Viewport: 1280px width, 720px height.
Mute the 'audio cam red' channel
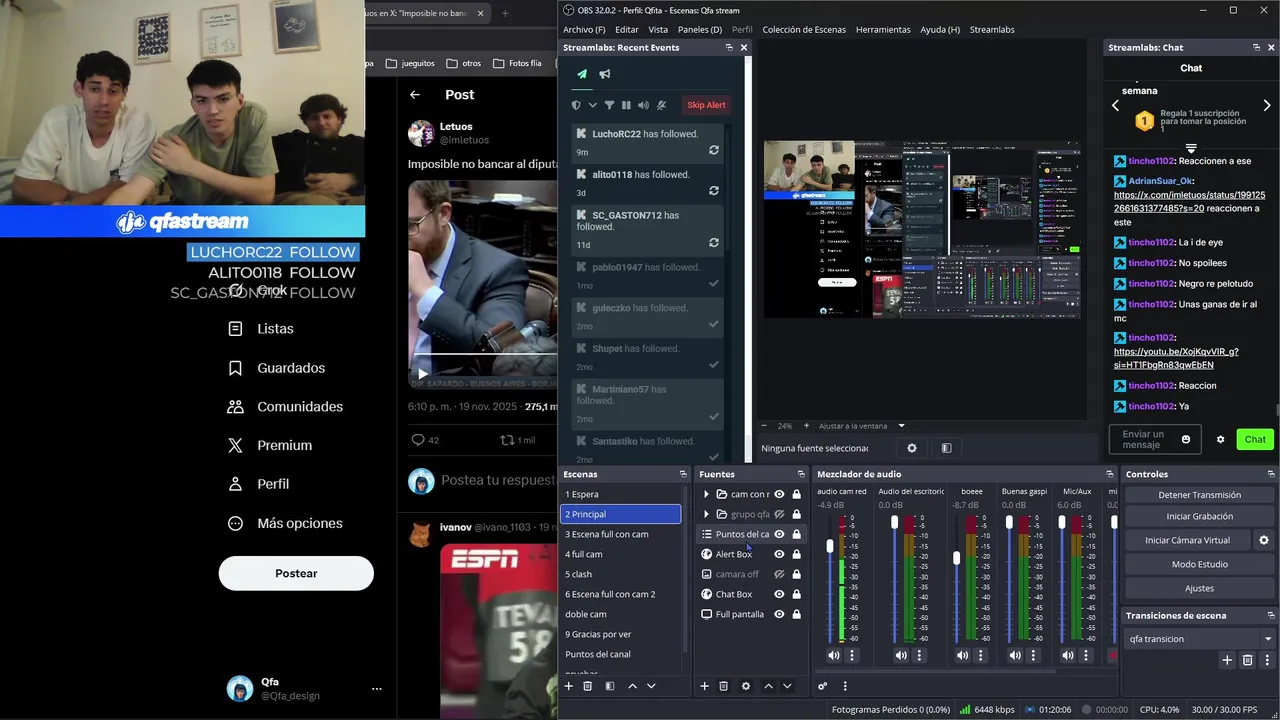[834, 655]
